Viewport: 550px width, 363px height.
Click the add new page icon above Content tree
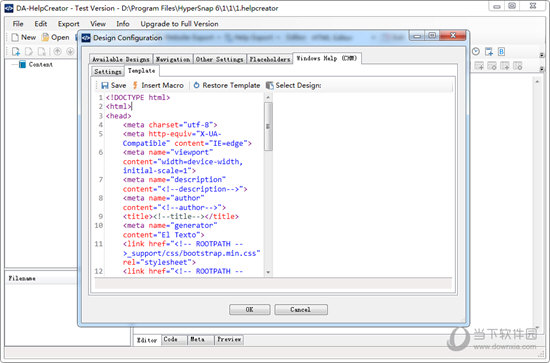tap(16, 52)
